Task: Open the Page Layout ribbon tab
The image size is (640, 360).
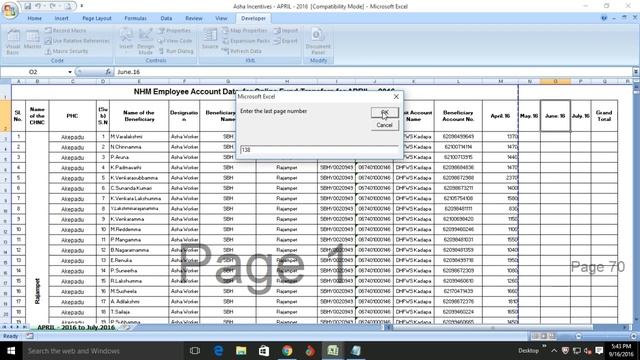Action: 97,18
